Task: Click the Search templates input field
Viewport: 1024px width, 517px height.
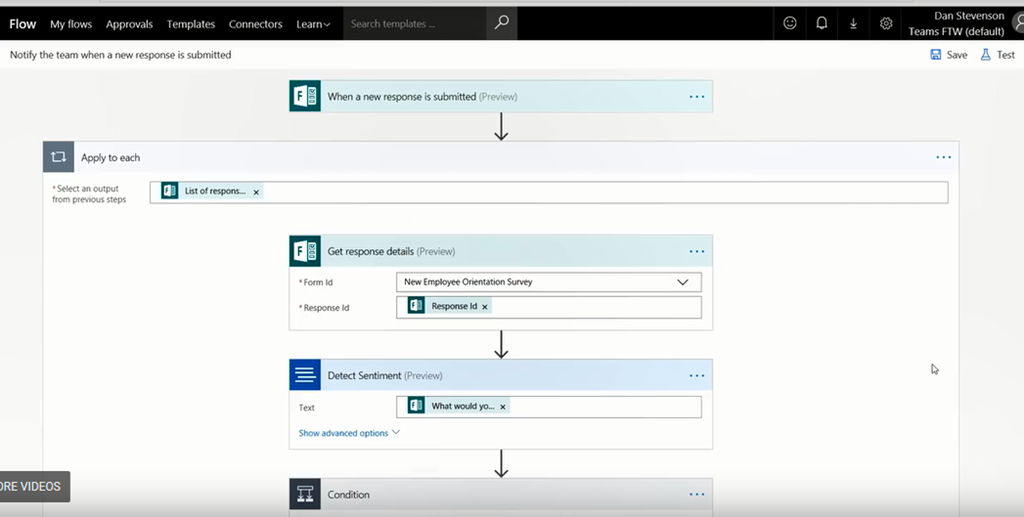Action: pos(415,24)
